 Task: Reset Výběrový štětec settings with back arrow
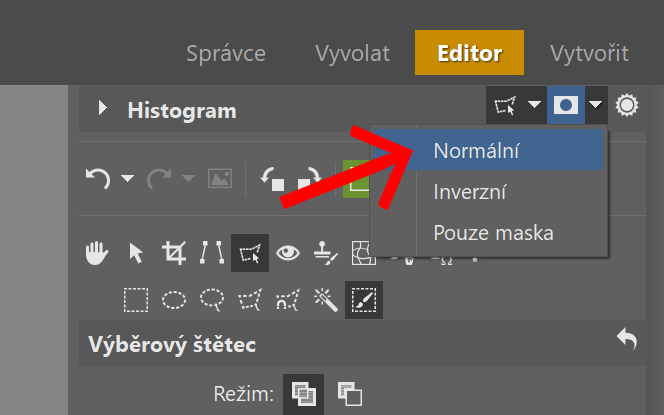(x=627, y=339)
